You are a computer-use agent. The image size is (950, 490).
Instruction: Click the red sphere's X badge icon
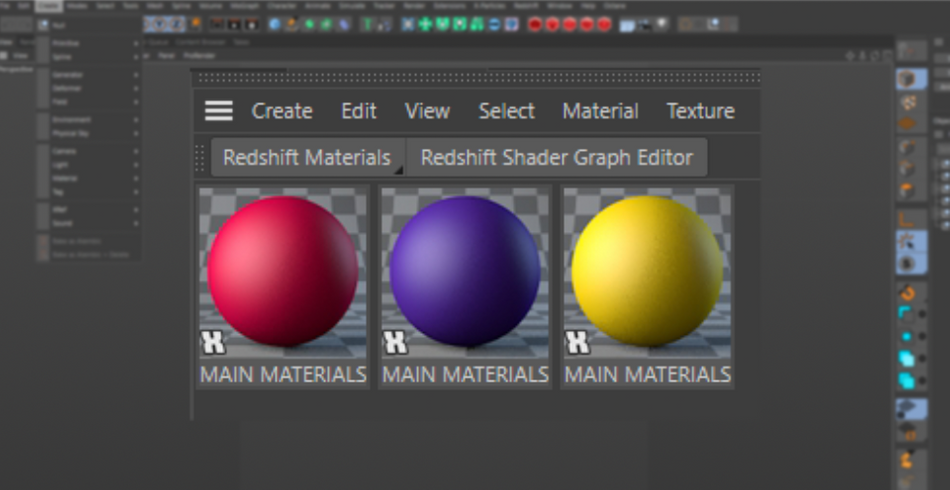[x=213, y=343]
